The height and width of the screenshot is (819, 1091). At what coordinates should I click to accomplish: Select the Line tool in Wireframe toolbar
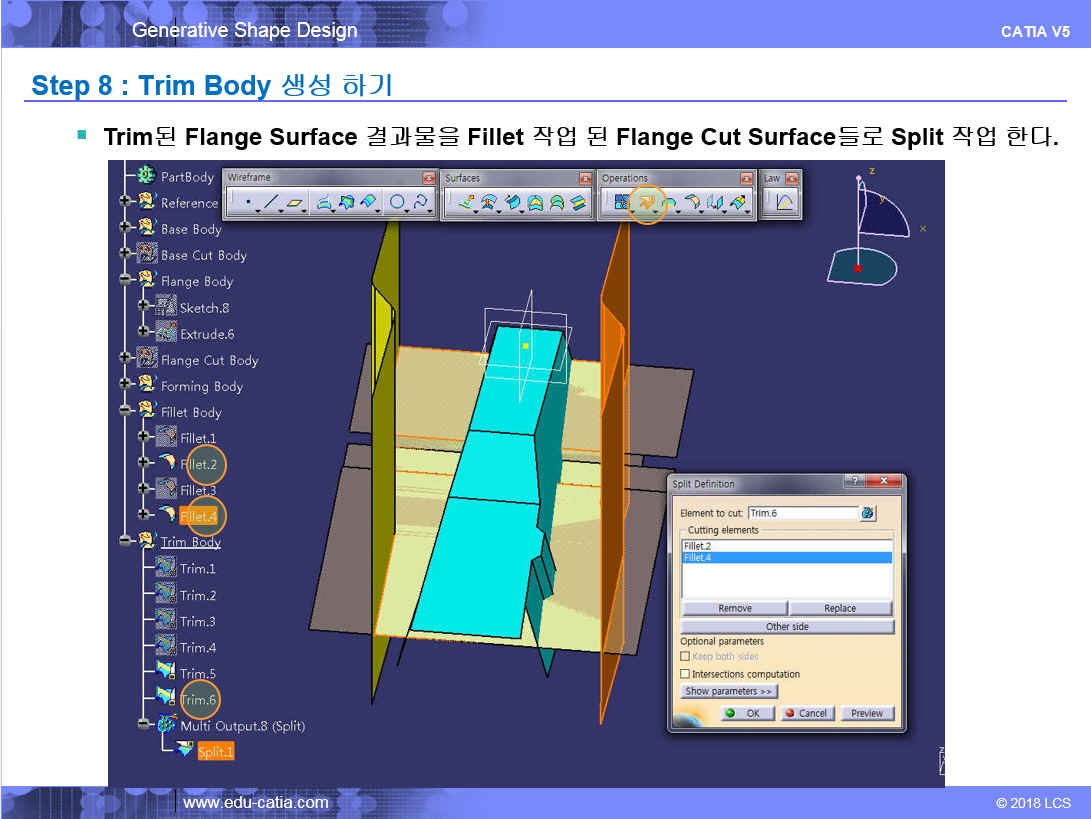272,203
